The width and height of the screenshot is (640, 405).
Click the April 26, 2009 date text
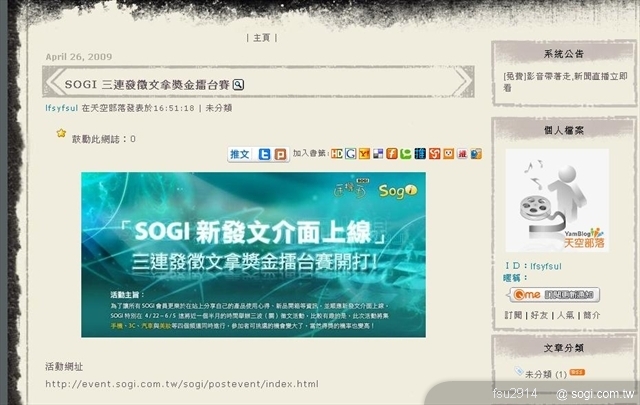79,57
